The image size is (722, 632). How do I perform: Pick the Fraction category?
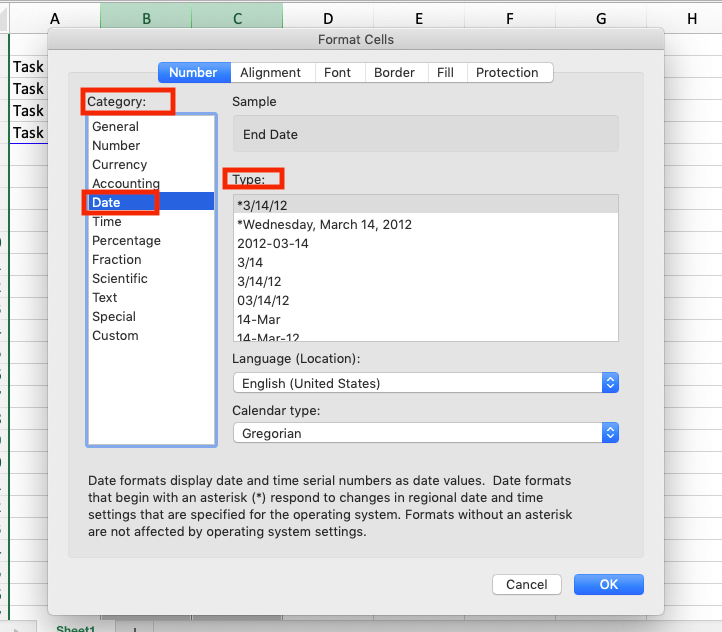pyautogui.click(x=151, y=259)
